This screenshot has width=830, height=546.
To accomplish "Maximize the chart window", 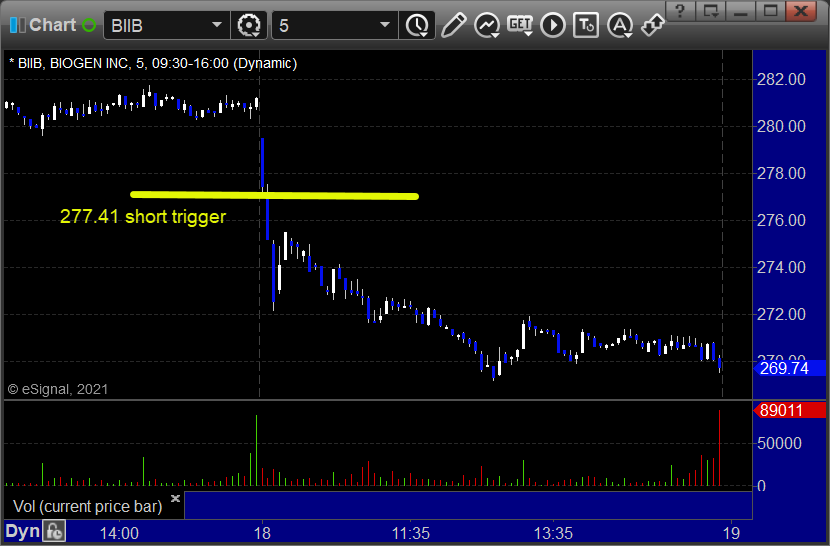I will 770,11.
